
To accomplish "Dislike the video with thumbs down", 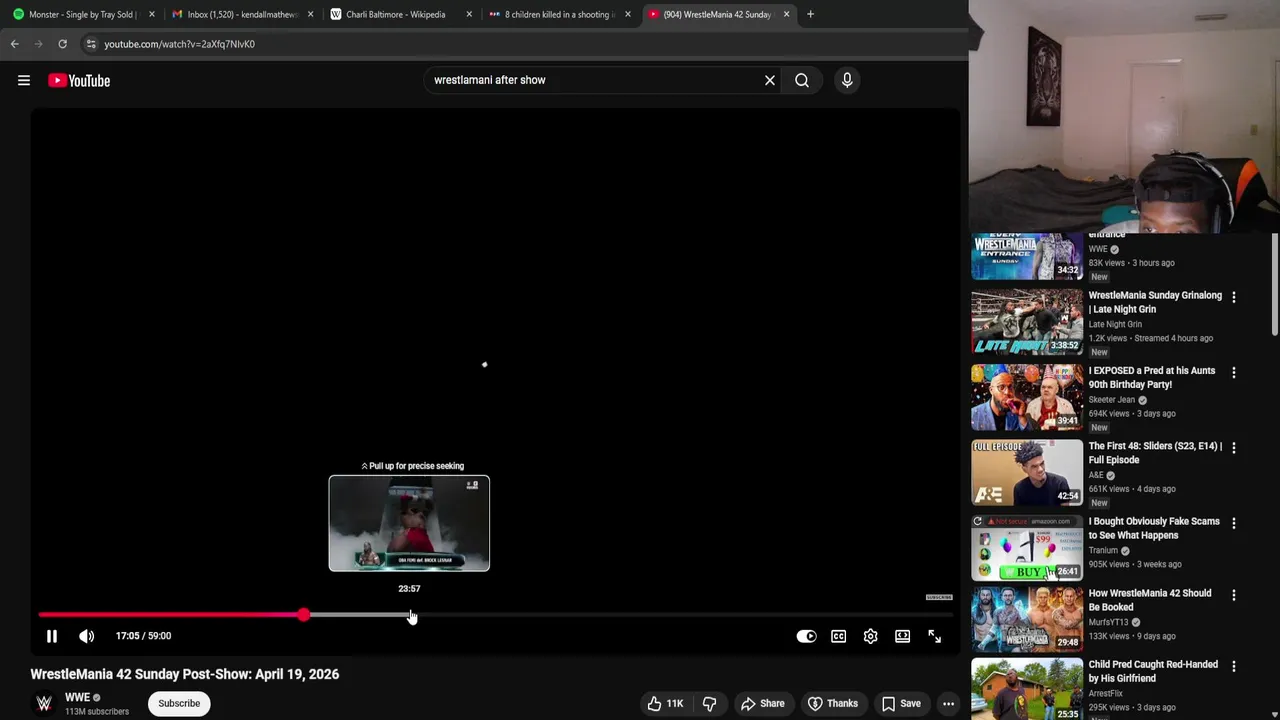I will (709, 703).
